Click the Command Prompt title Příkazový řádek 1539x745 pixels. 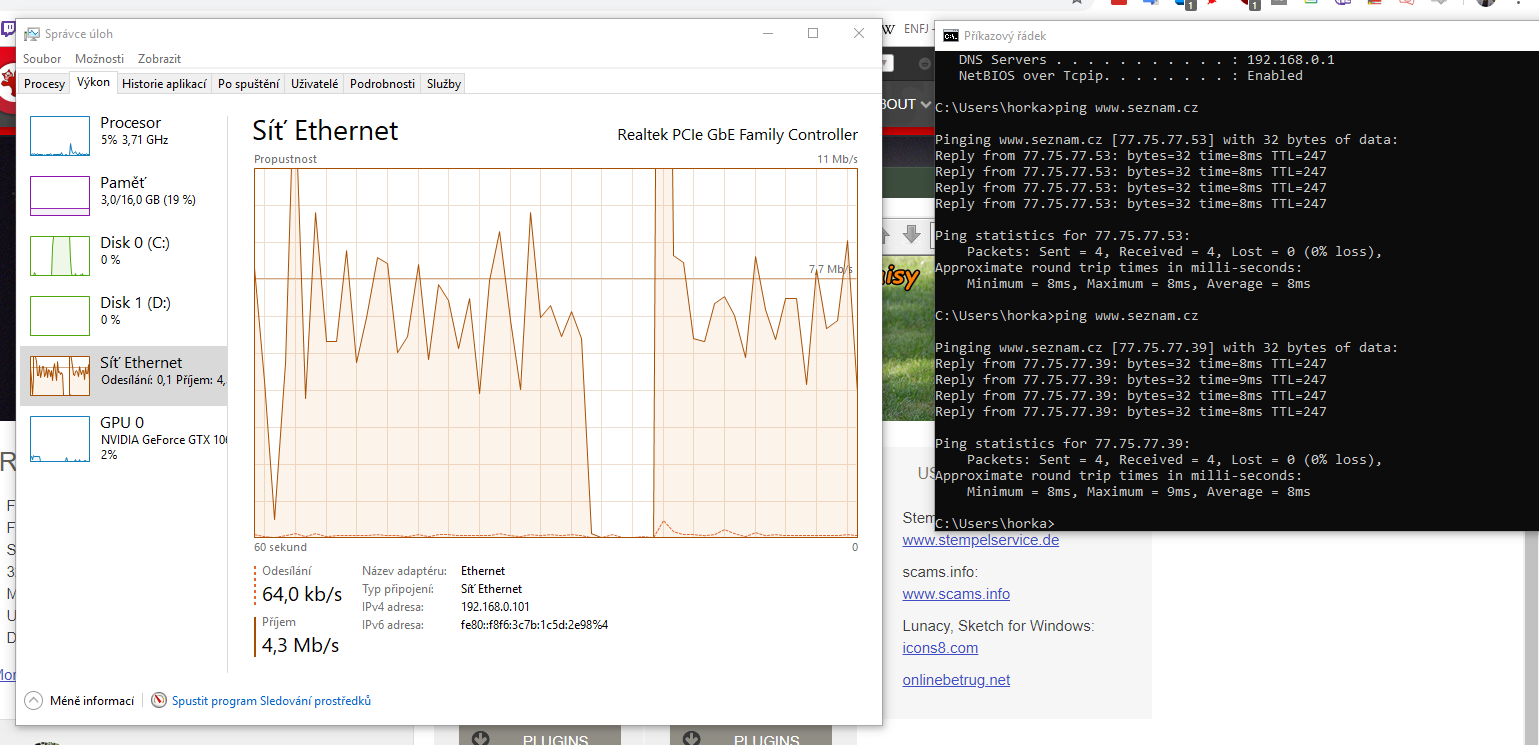coord(1005,36)
